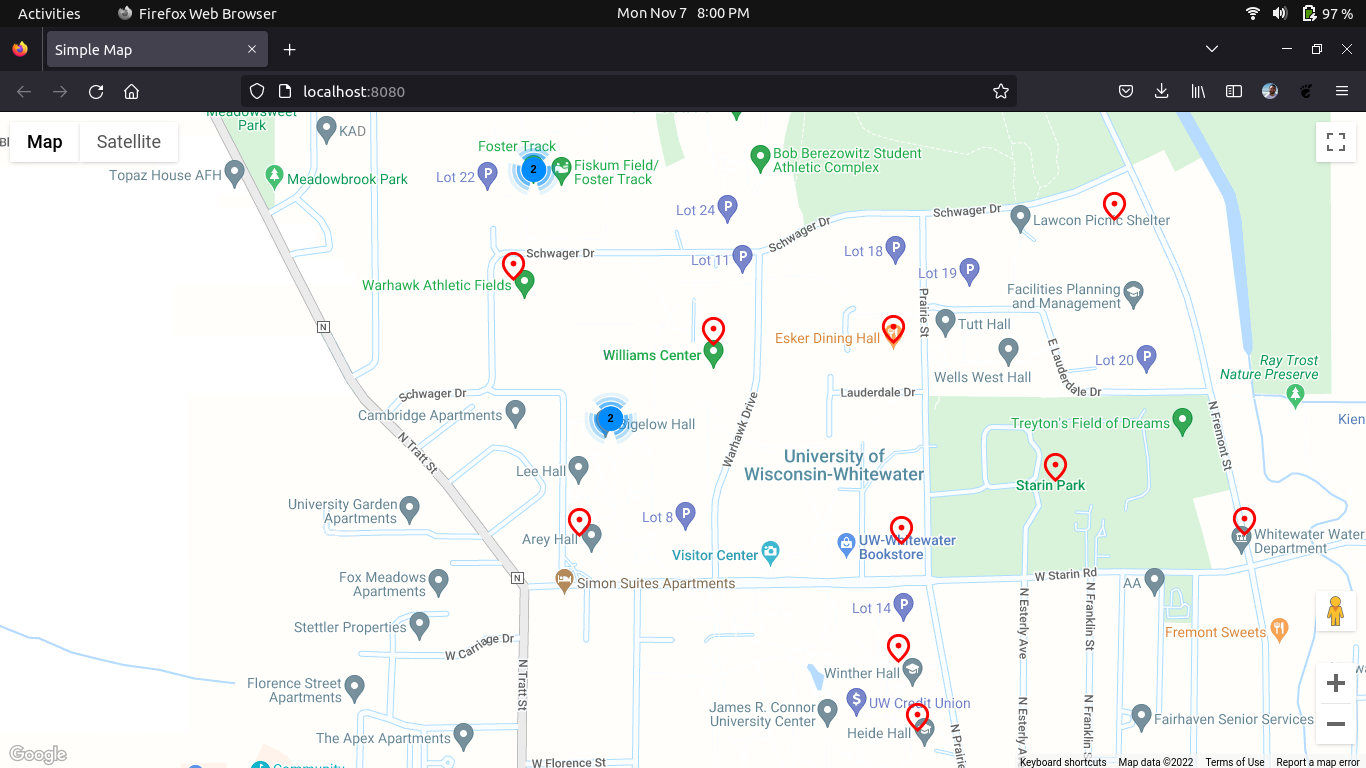Click red marker above UW-Whitewater Bookstore
1366x768 pixels.
point(901,531)
